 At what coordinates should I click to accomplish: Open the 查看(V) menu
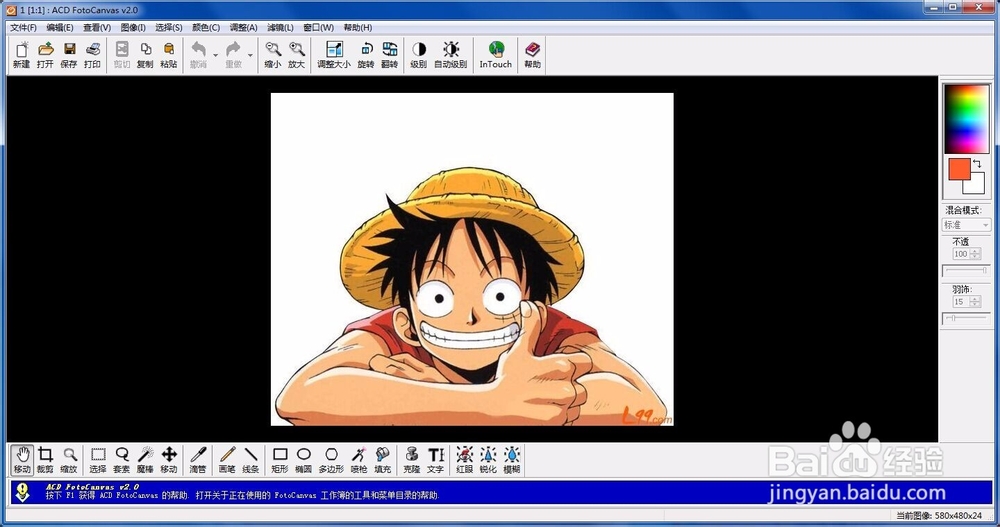pyautogui.click(x=97, y=27)
